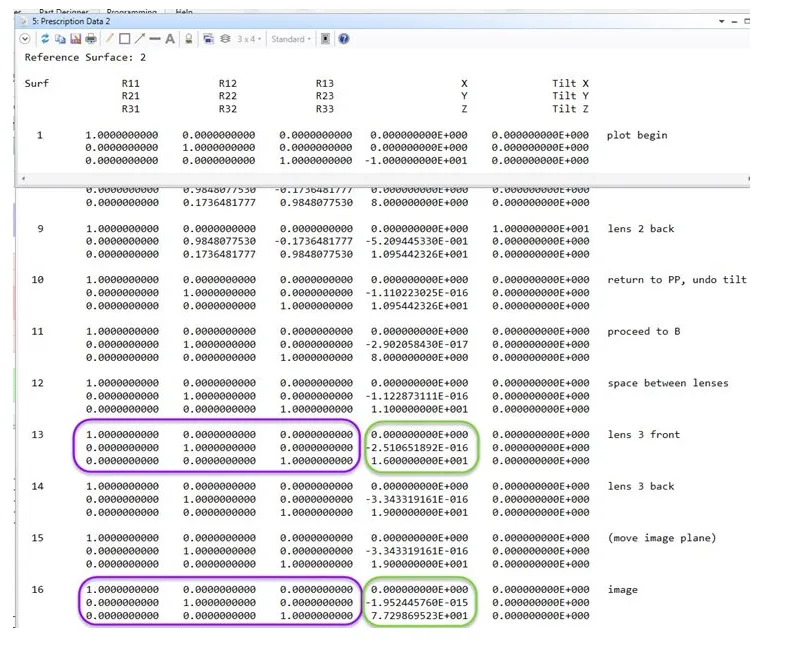Click the horizontal scrollbar right arrow
The width and height of the screenshot is (794, 645).
coord(744,178)
